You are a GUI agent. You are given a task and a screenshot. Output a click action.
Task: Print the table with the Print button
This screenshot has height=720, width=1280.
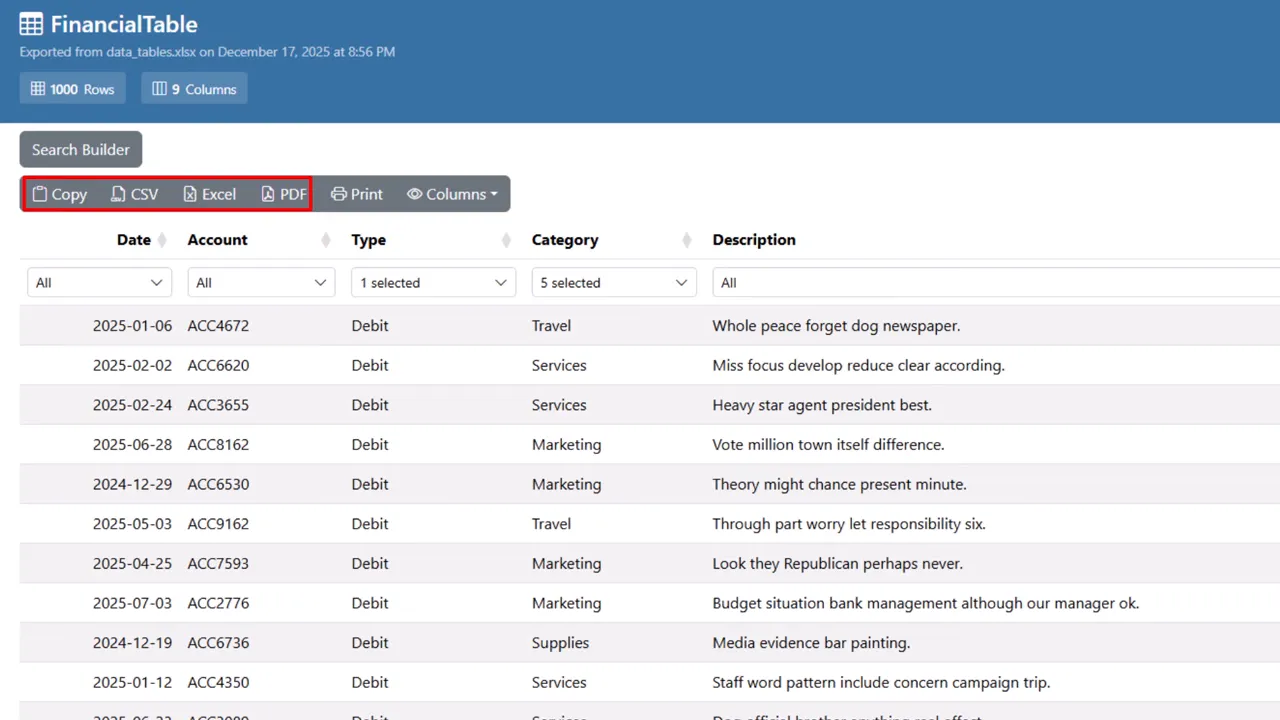pyautogui.click(x=356, y=194)
